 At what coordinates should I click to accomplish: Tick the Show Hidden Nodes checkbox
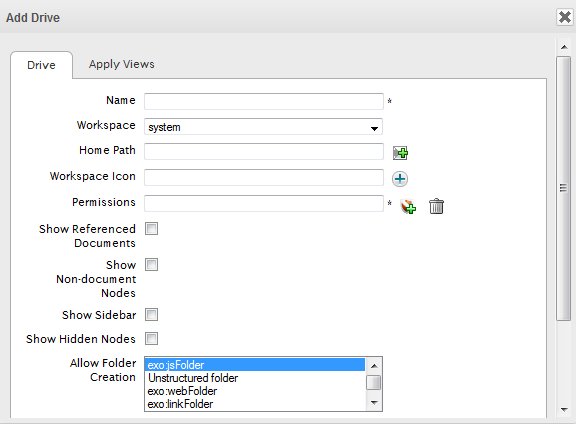pos(151,338)
